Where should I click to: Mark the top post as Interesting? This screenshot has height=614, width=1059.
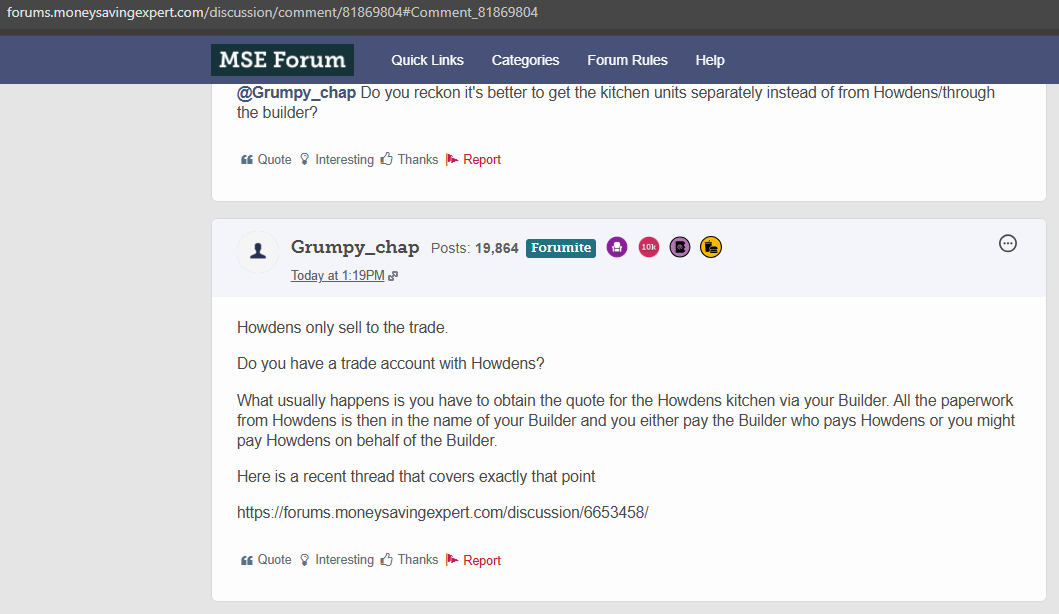pyautogui.click(x=336, y=159)
